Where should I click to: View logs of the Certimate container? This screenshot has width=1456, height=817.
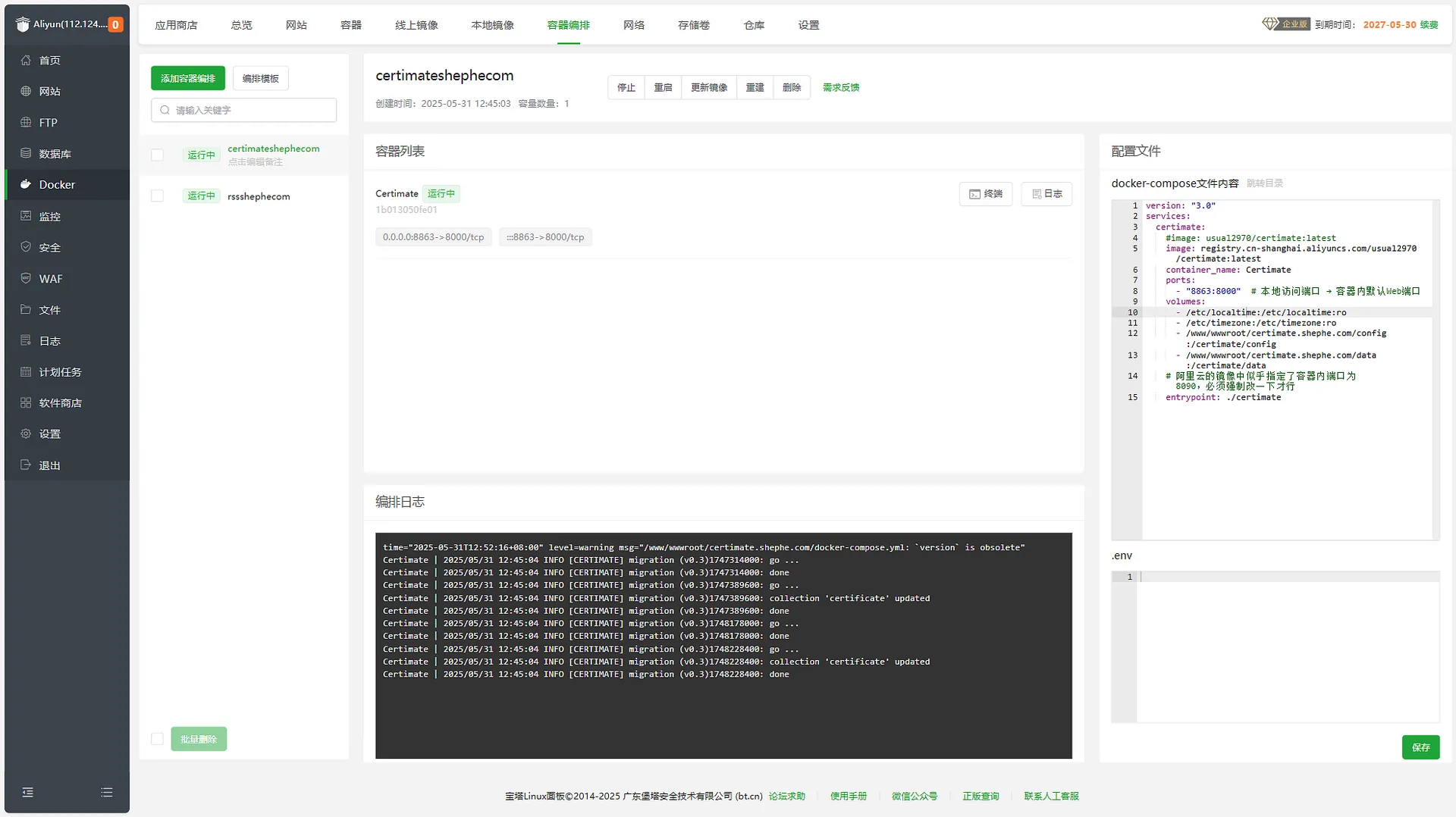[x=1046, y=194]
